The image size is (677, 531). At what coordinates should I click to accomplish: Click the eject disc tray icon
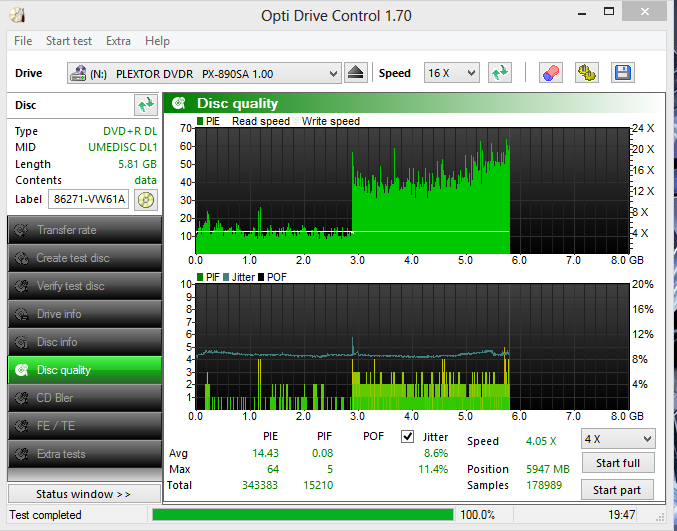pyautogui.click(x=355, y=73)
